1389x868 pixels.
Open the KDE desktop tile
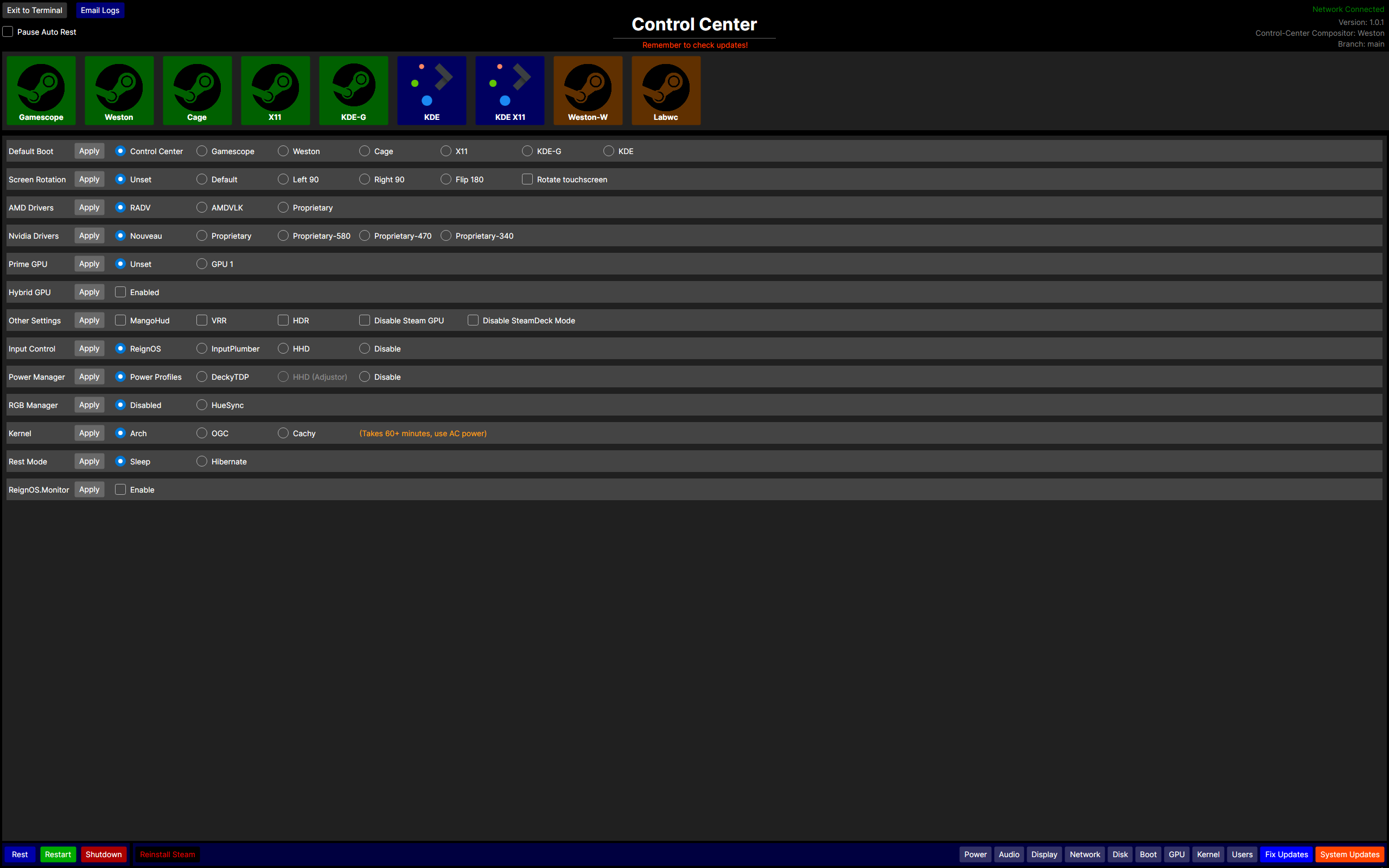[432, 91]
